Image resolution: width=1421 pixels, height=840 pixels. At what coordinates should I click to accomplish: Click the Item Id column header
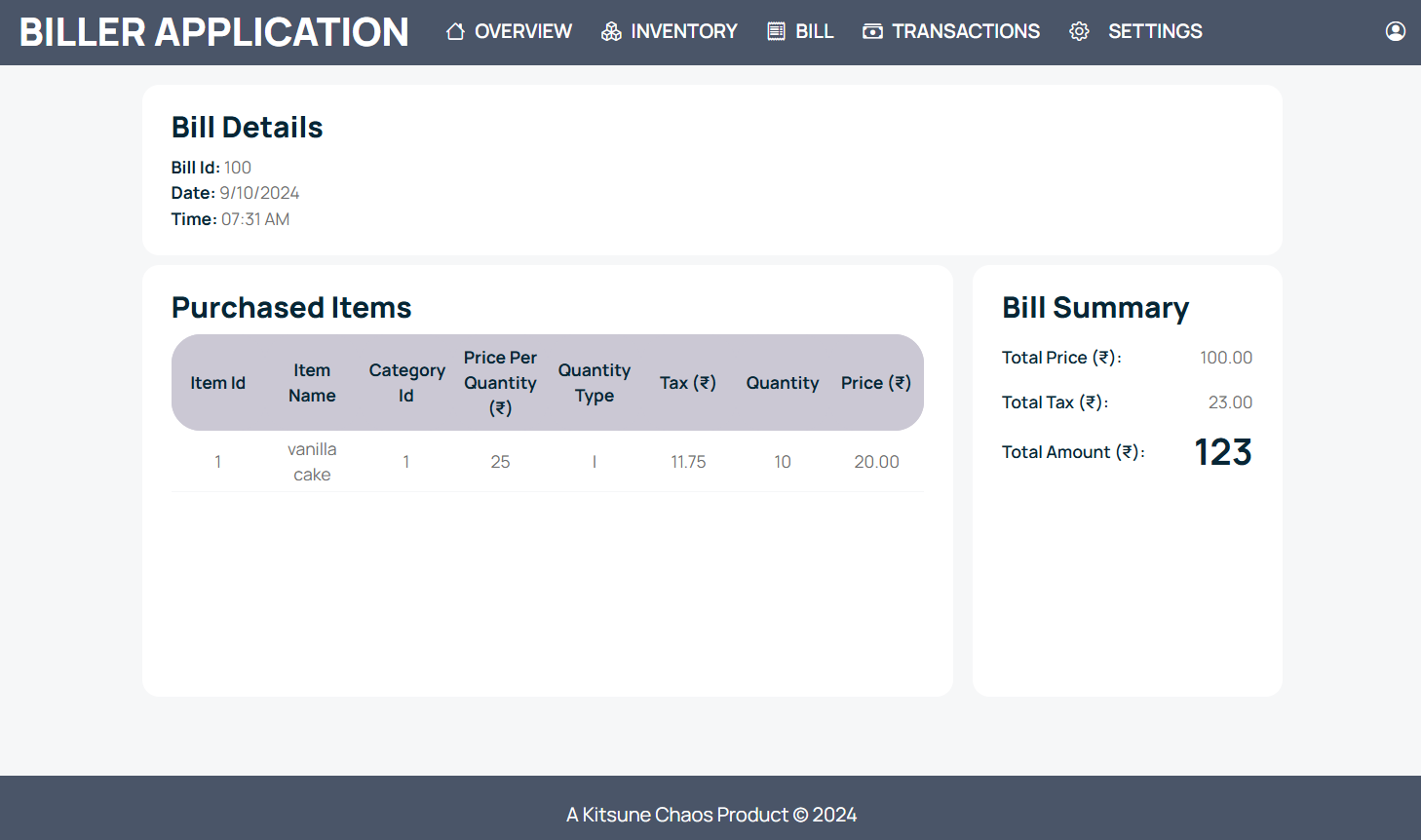217,383
